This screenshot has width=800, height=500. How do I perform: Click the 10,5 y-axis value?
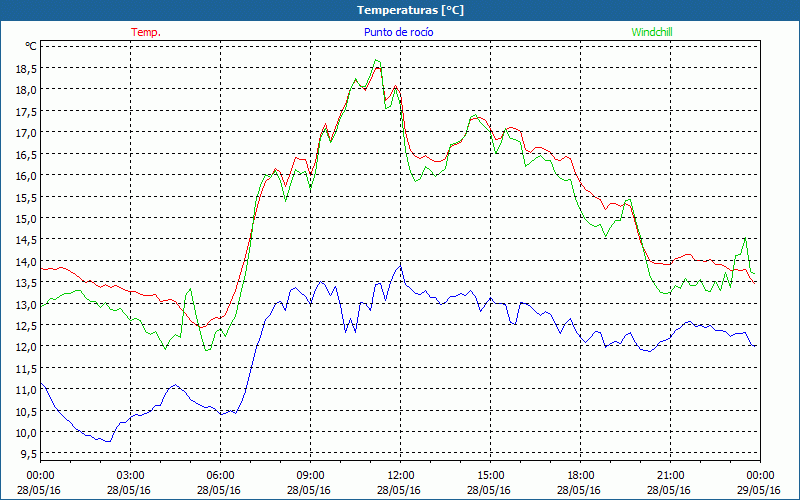(28, 411)
